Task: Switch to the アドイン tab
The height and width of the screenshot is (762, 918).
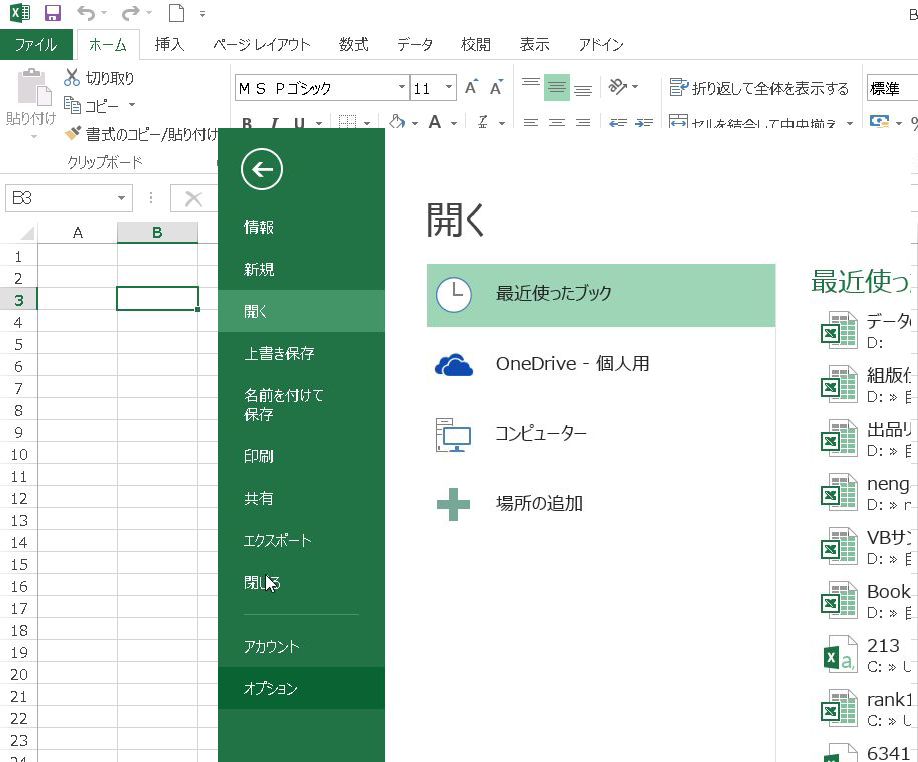Action: click(601, 44)
